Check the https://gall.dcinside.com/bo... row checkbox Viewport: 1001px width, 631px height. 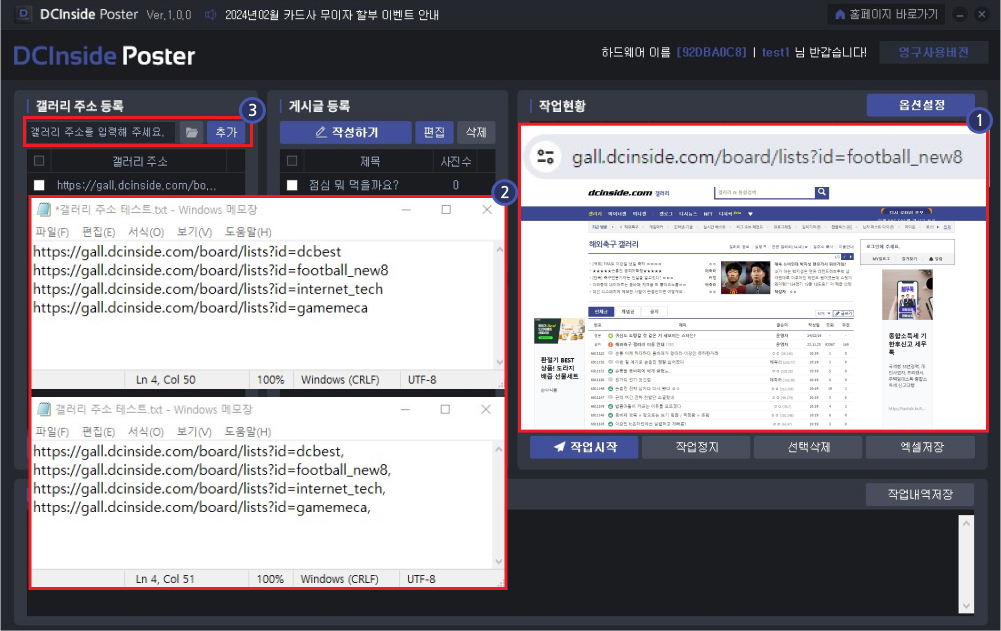coord(40,185)
